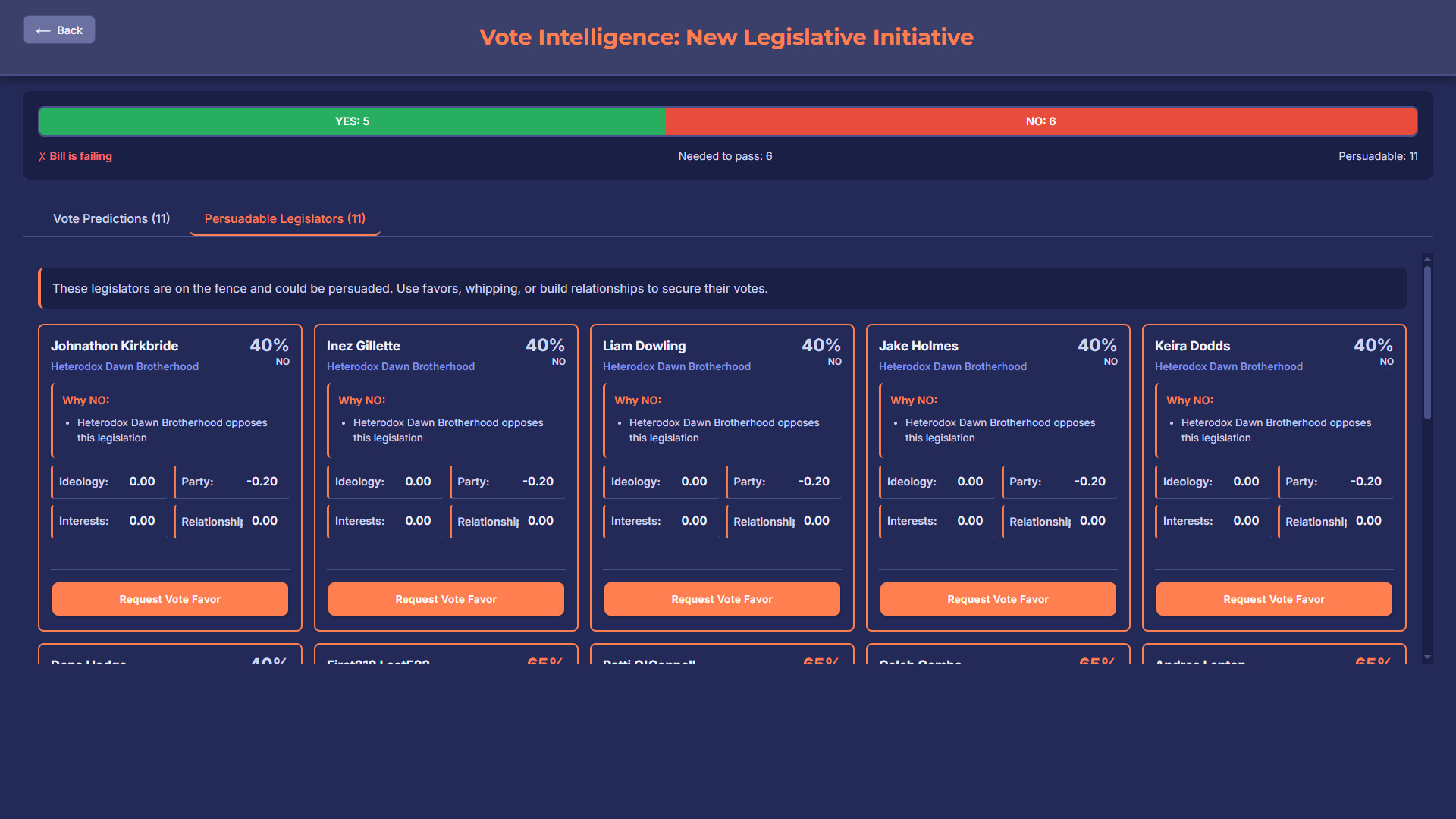Viewport: 1456px width, 819px height.
Task: Request a vote favor from Liam Dowling
Action: pyautogui.click(x=721, y=599)
